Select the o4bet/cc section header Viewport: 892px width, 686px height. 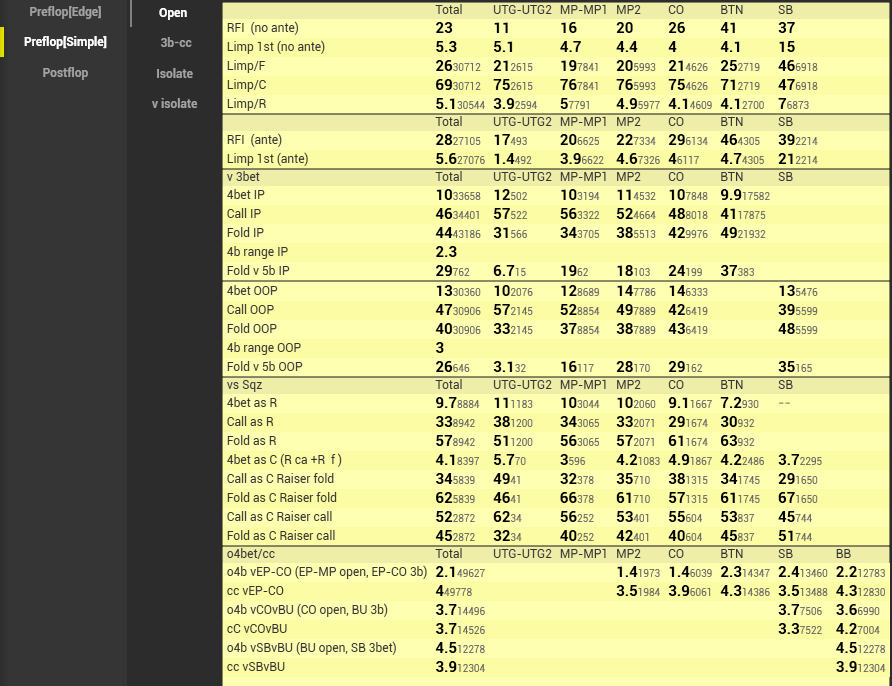251,553
